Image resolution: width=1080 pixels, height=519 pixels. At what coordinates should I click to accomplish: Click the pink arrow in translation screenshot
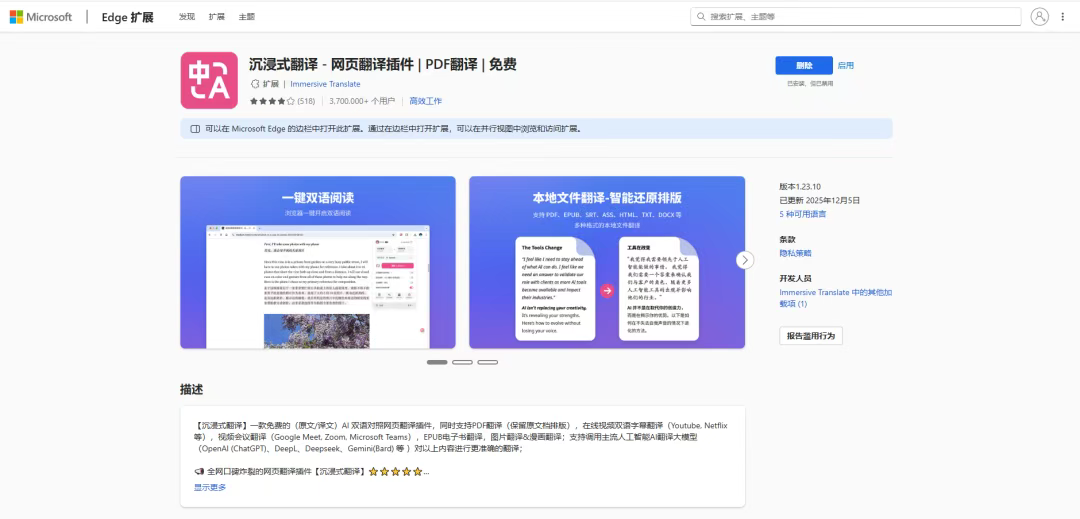point(607,290)
